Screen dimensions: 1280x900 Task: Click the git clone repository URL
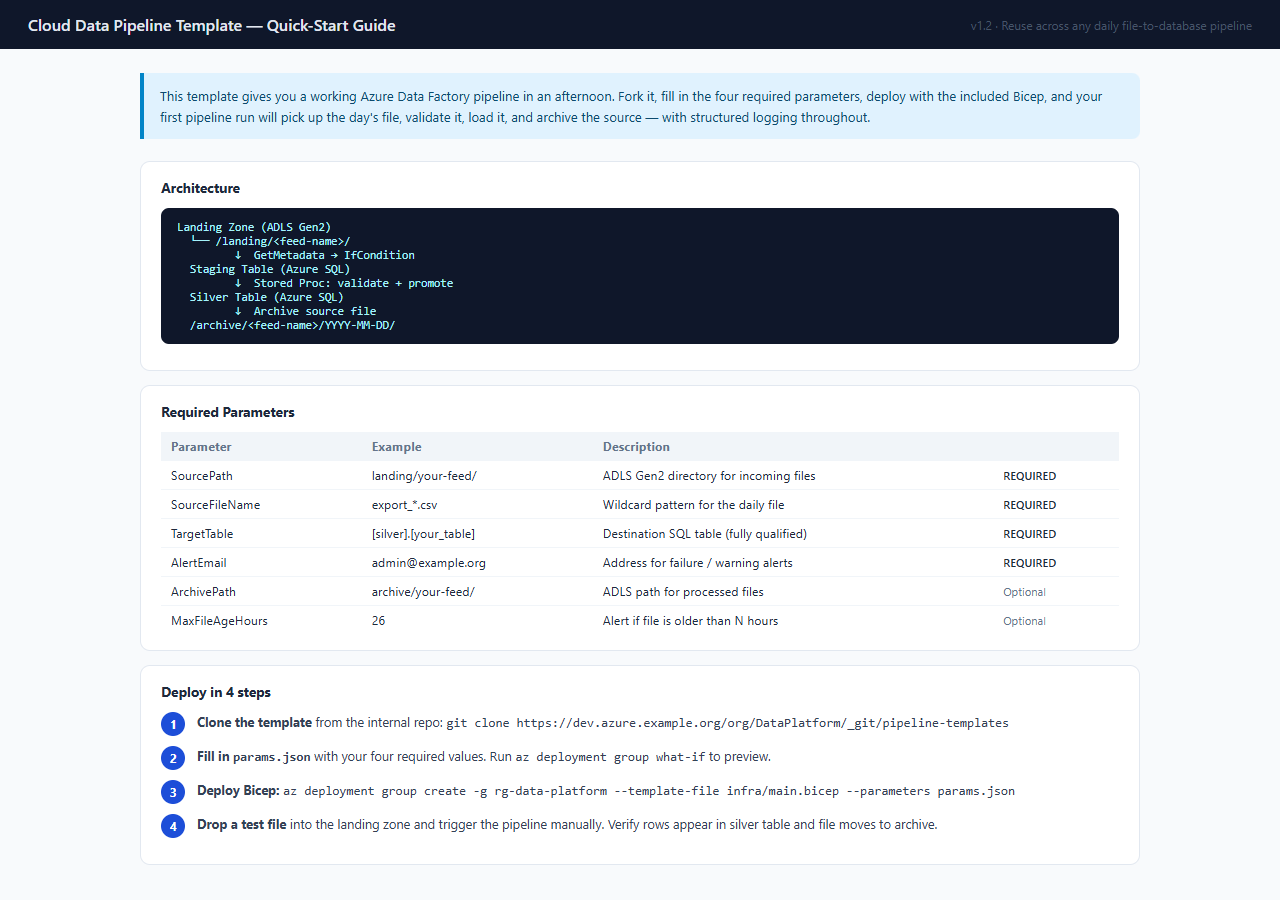tap(762, 723)
